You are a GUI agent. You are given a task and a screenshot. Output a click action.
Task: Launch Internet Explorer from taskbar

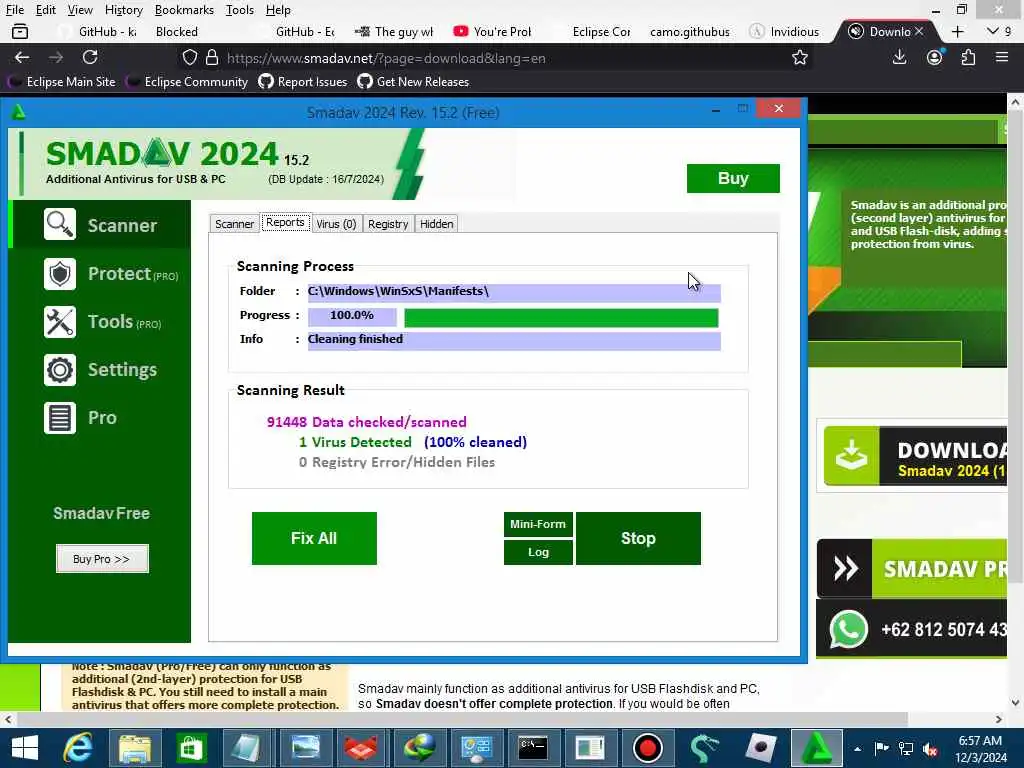78,748
